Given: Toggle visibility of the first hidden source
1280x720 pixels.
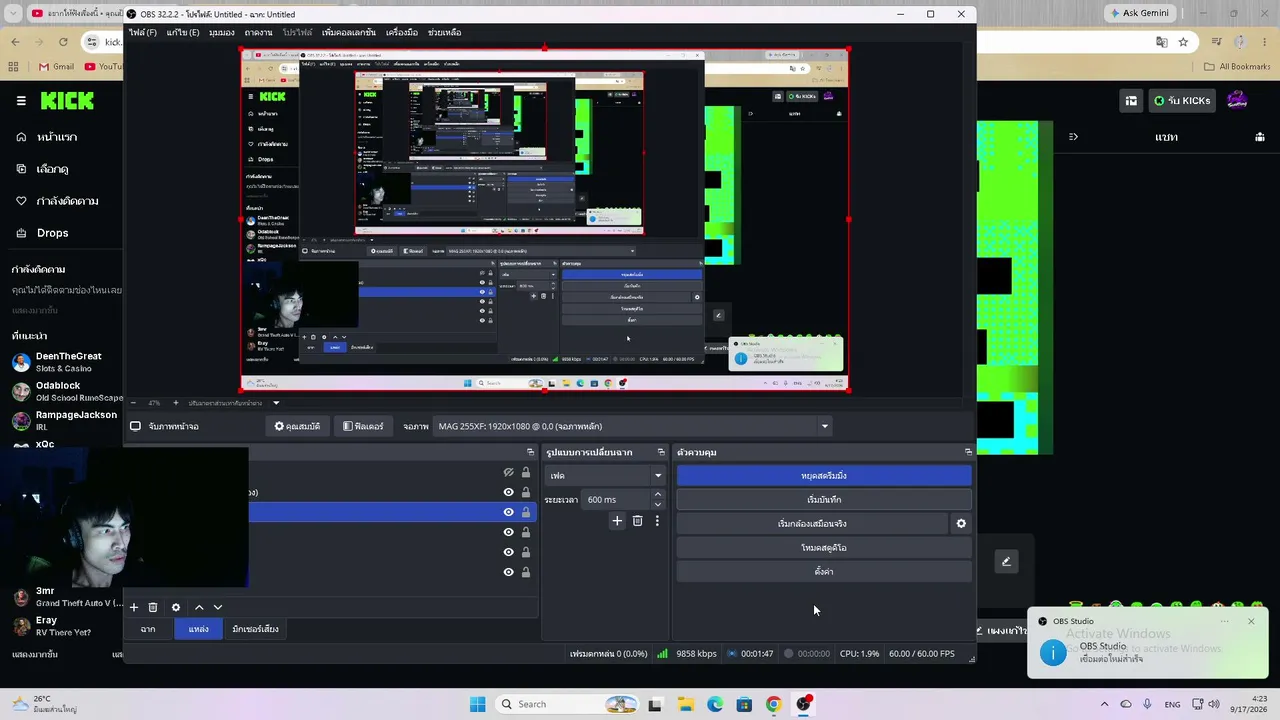Looking at the screenshot, I should 508,472.
